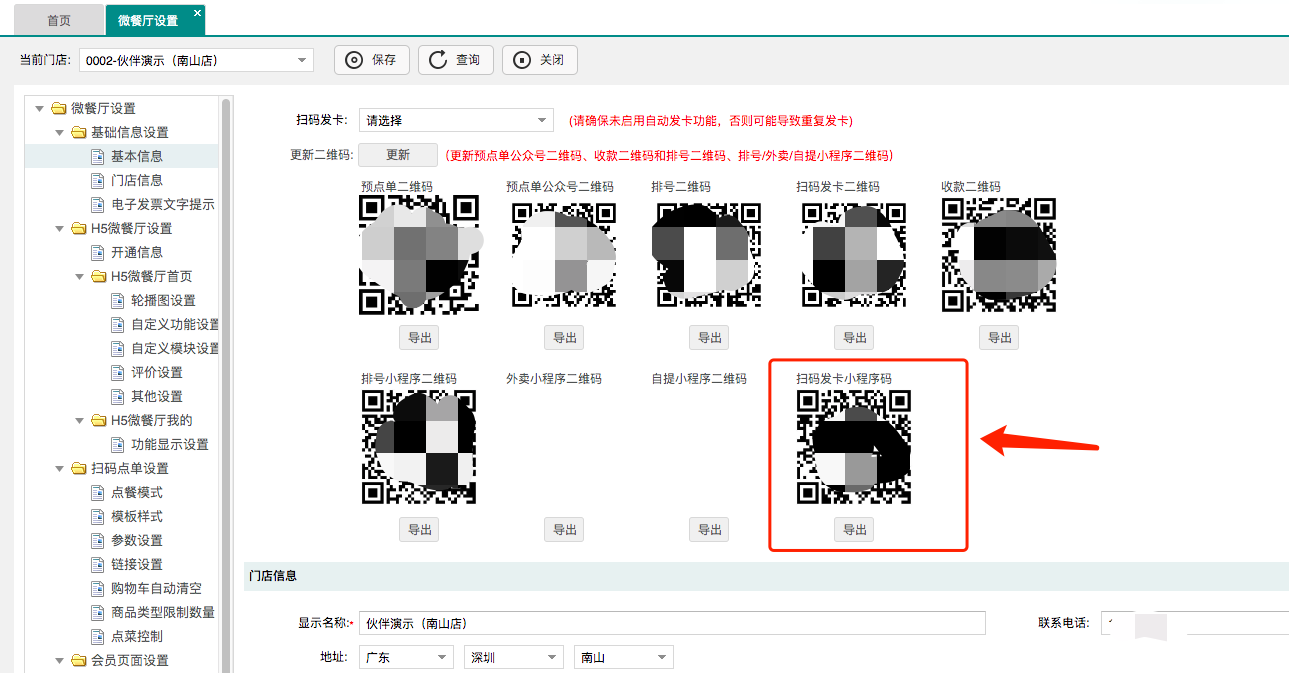Viewport: 1289px width, 673px height.
Task: Collapse the 扫码点单设置 folder arrow
Action: [x=59, y=468]
